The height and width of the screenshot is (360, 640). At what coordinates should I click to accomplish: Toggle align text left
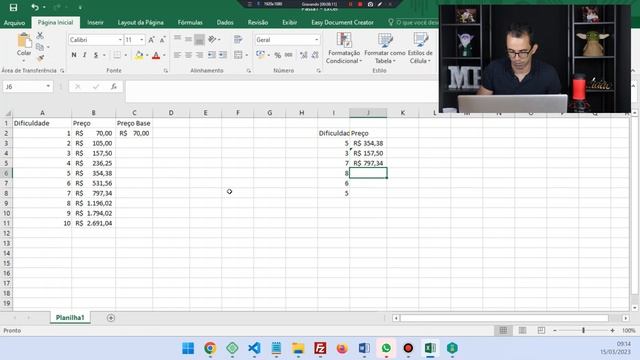point(177,55)
